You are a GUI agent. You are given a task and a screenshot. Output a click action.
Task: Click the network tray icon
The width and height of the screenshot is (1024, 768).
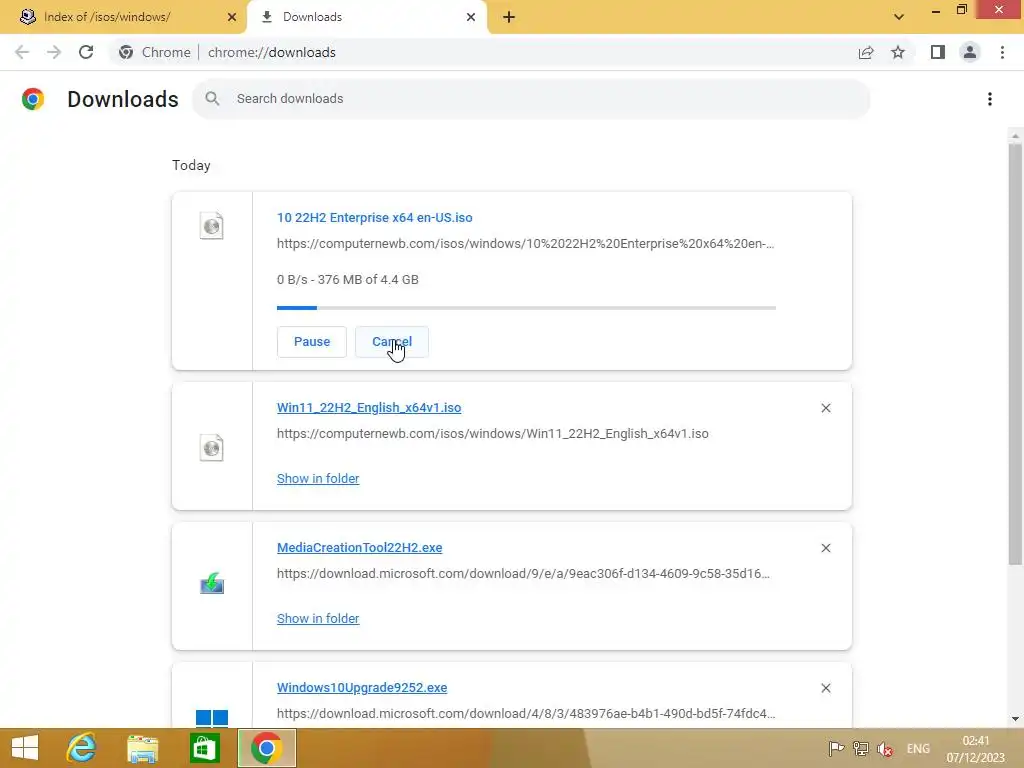[x=861, y=748]
